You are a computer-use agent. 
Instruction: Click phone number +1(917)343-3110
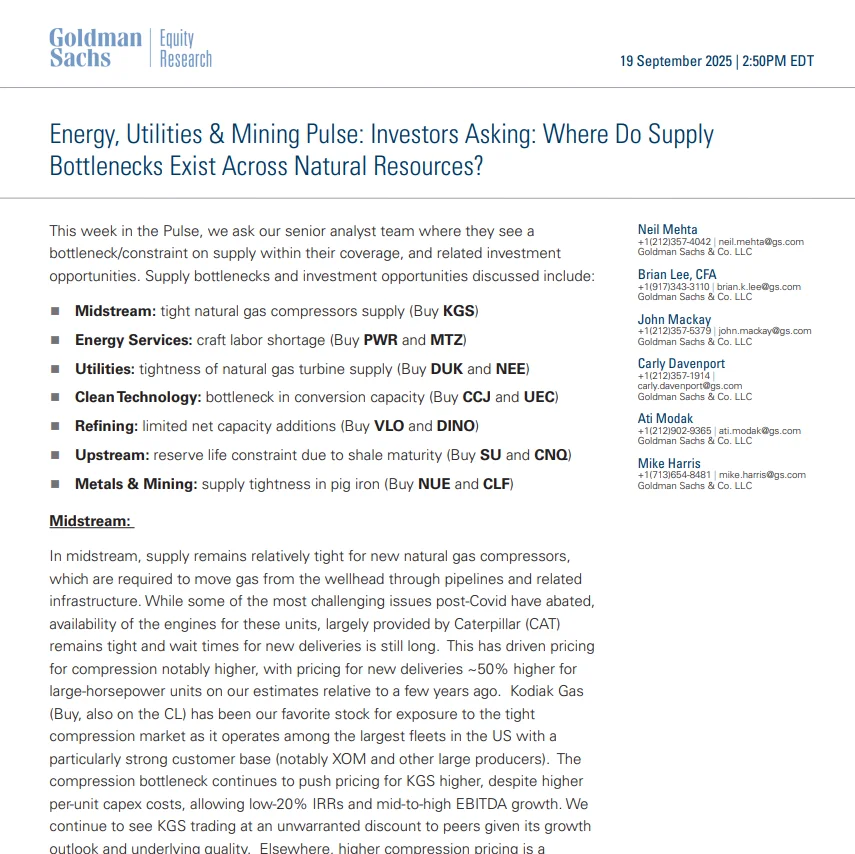[x=673, y=286]
